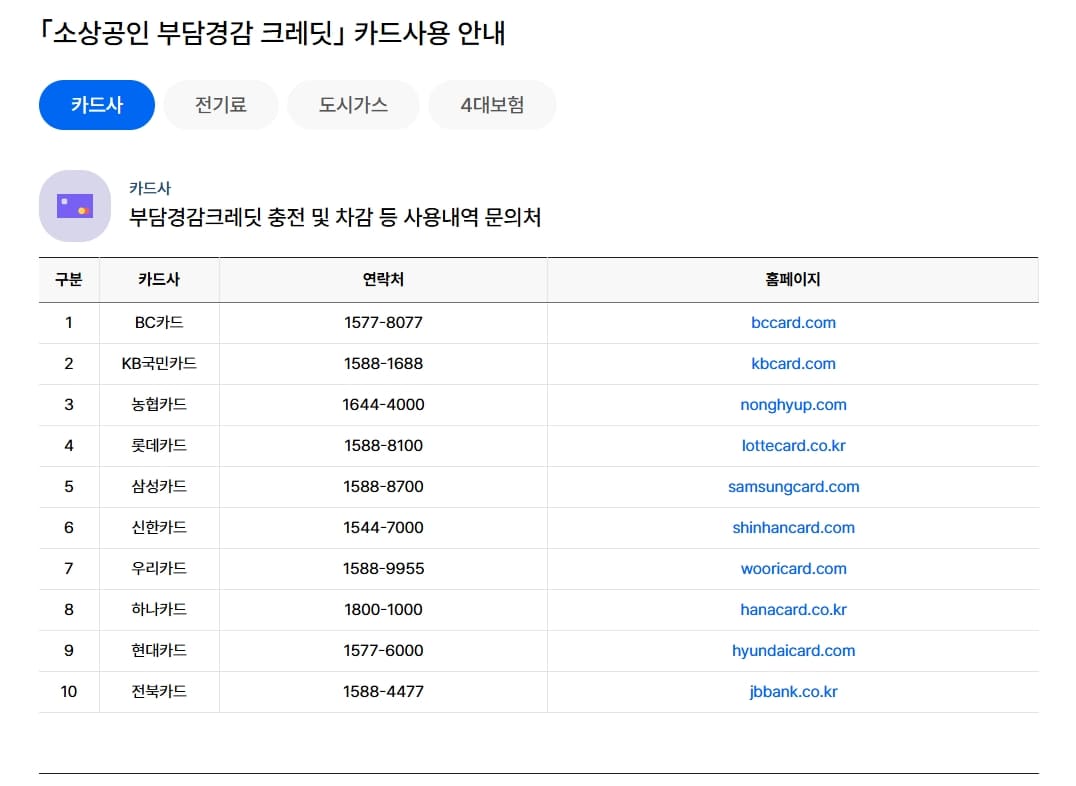Screen dimensions: 1076x786
Task: Click the 전북카드 name cell
Action: point(159,692)
